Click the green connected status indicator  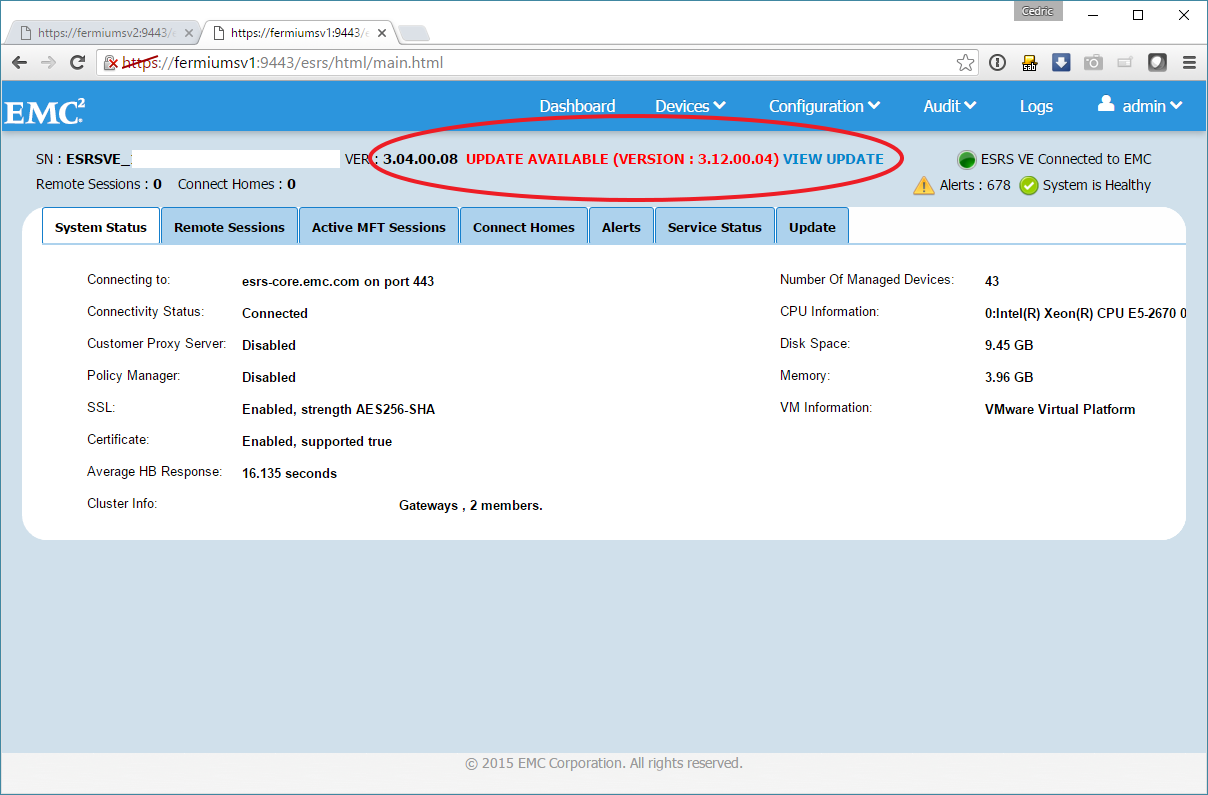(x=966, y=160)
